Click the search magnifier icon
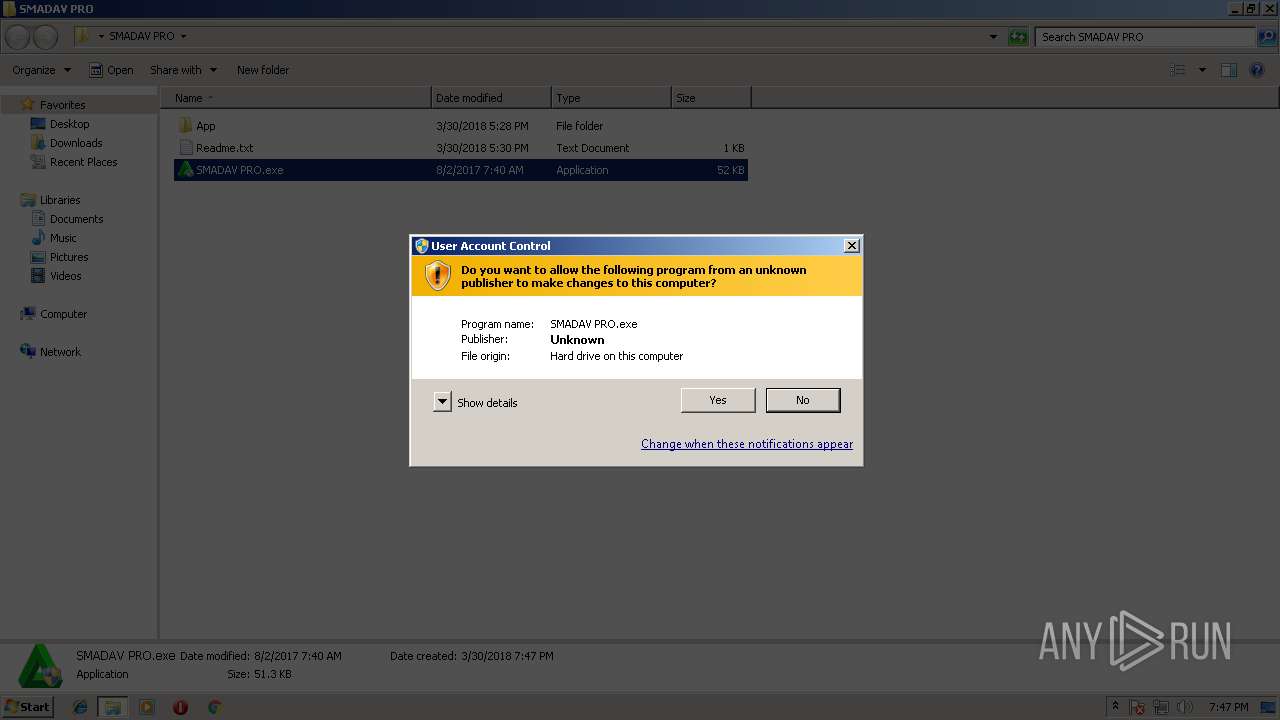Screen dimensions: 1280x720 coord(1267,37)
